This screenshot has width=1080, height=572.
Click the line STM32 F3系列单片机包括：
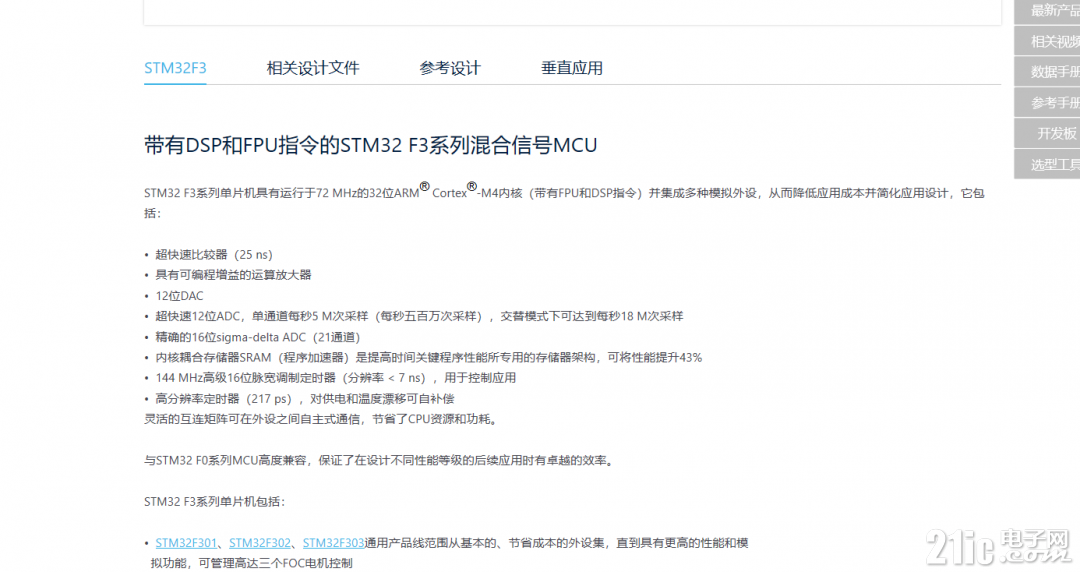click(214, 502)
